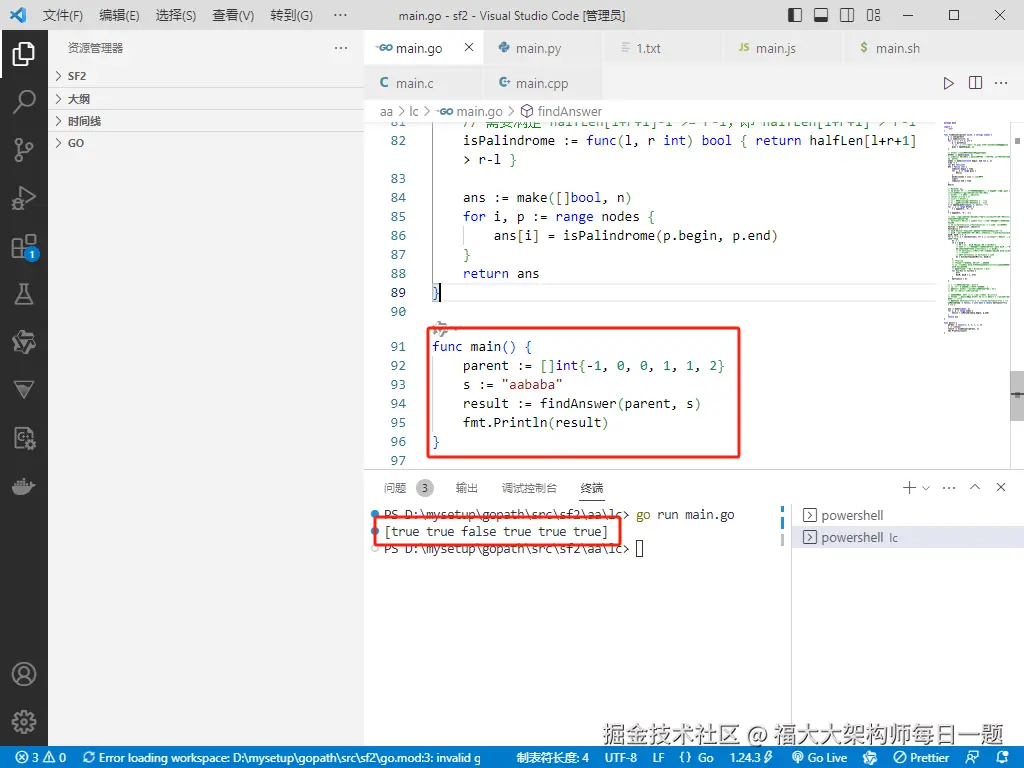1024x768 pixels.
Task: Open the Docker whale view
Action: [24, 487]
